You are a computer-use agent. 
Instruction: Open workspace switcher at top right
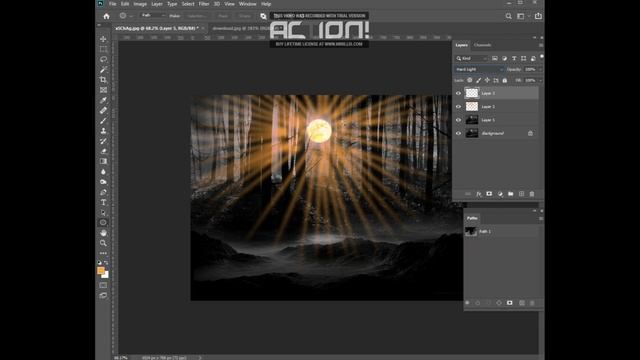(x=521, y=16)
